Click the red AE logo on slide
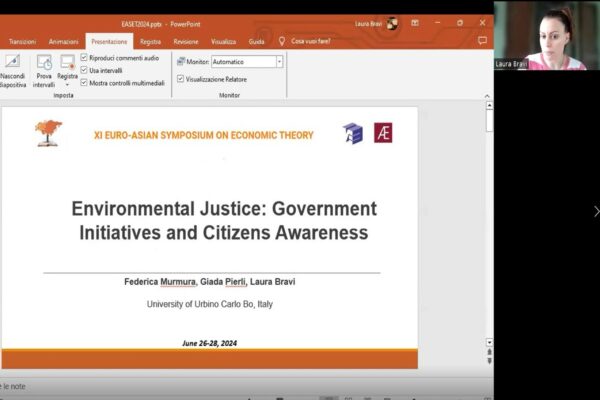Screen dimensions: 600x400 click(x=382, y=132)
